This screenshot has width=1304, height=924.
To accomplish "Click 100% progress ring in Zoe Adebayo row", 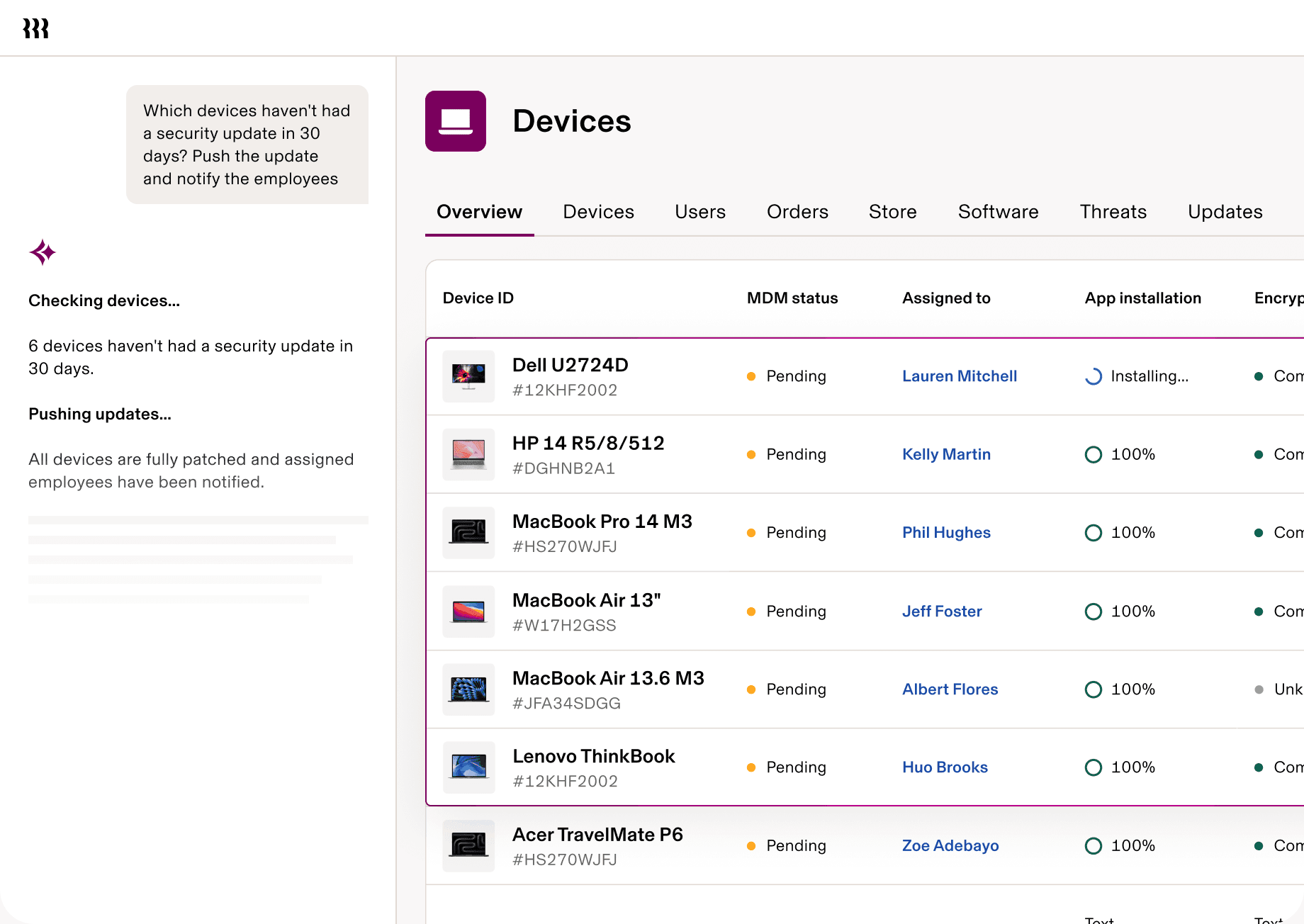I will [1094, 846].
